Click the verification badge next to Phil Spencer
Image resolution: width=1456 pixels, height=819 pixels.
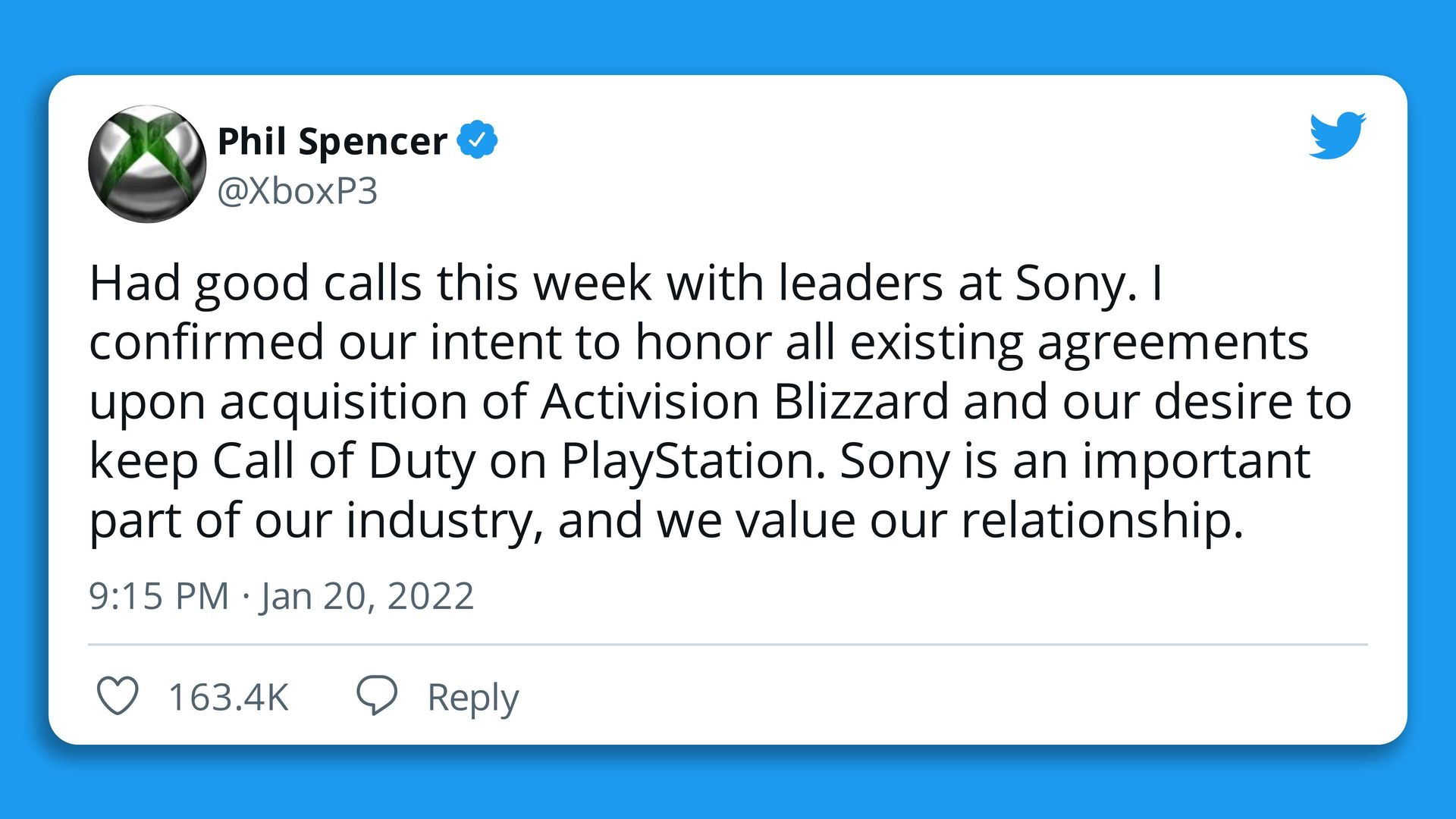click(479, 139)
